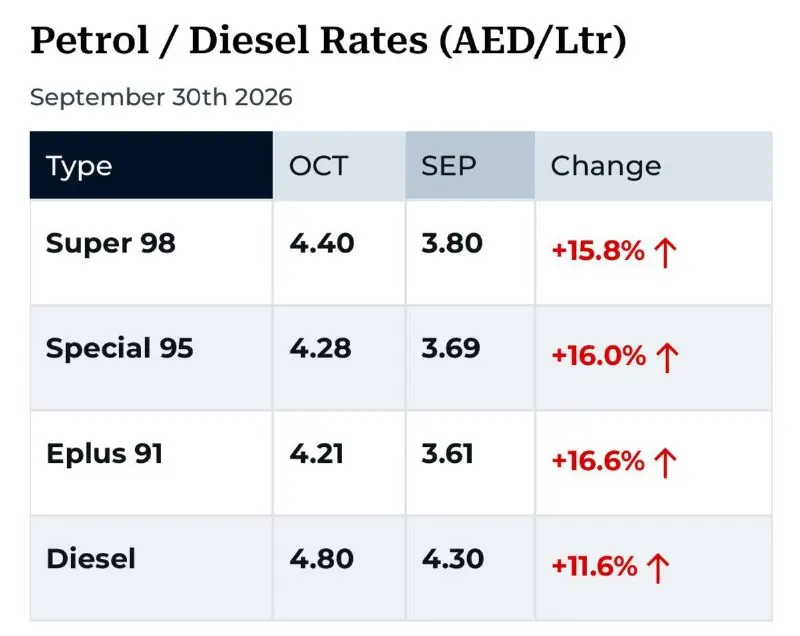Viewport: 800px width, 636px height.
Task: Click the red up arrow beside +11.6%
Action: click(658, 568)
